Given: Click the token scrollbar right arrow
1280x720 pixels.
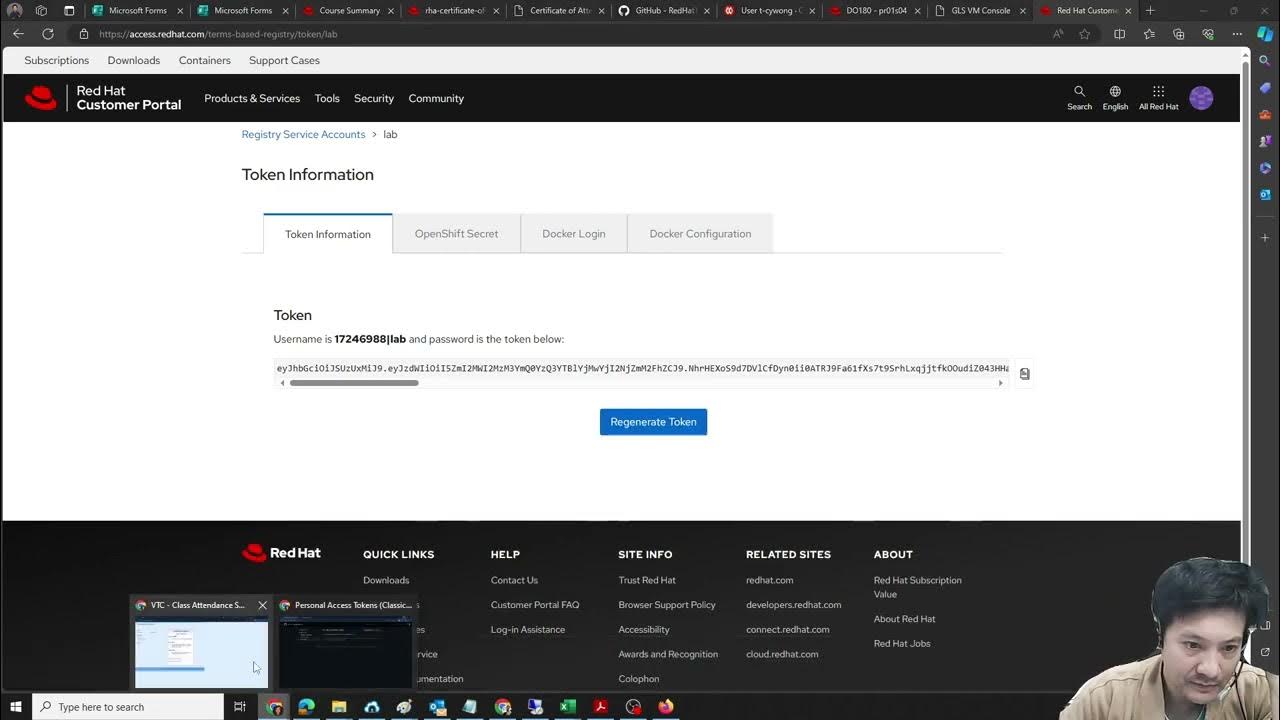Looking at the screenshot, I should click(x=1000, y=383).
